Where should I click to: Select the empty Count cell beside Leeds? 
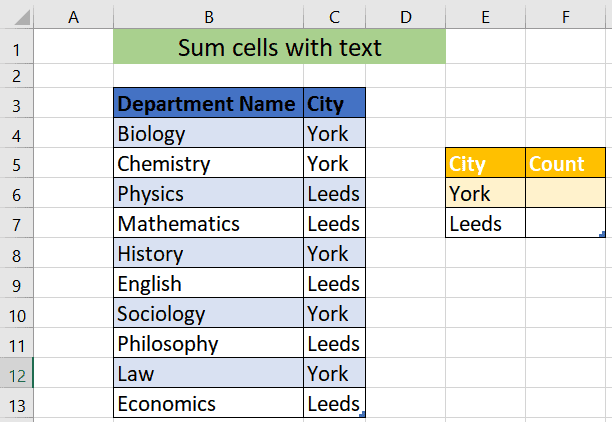[565, 223]
